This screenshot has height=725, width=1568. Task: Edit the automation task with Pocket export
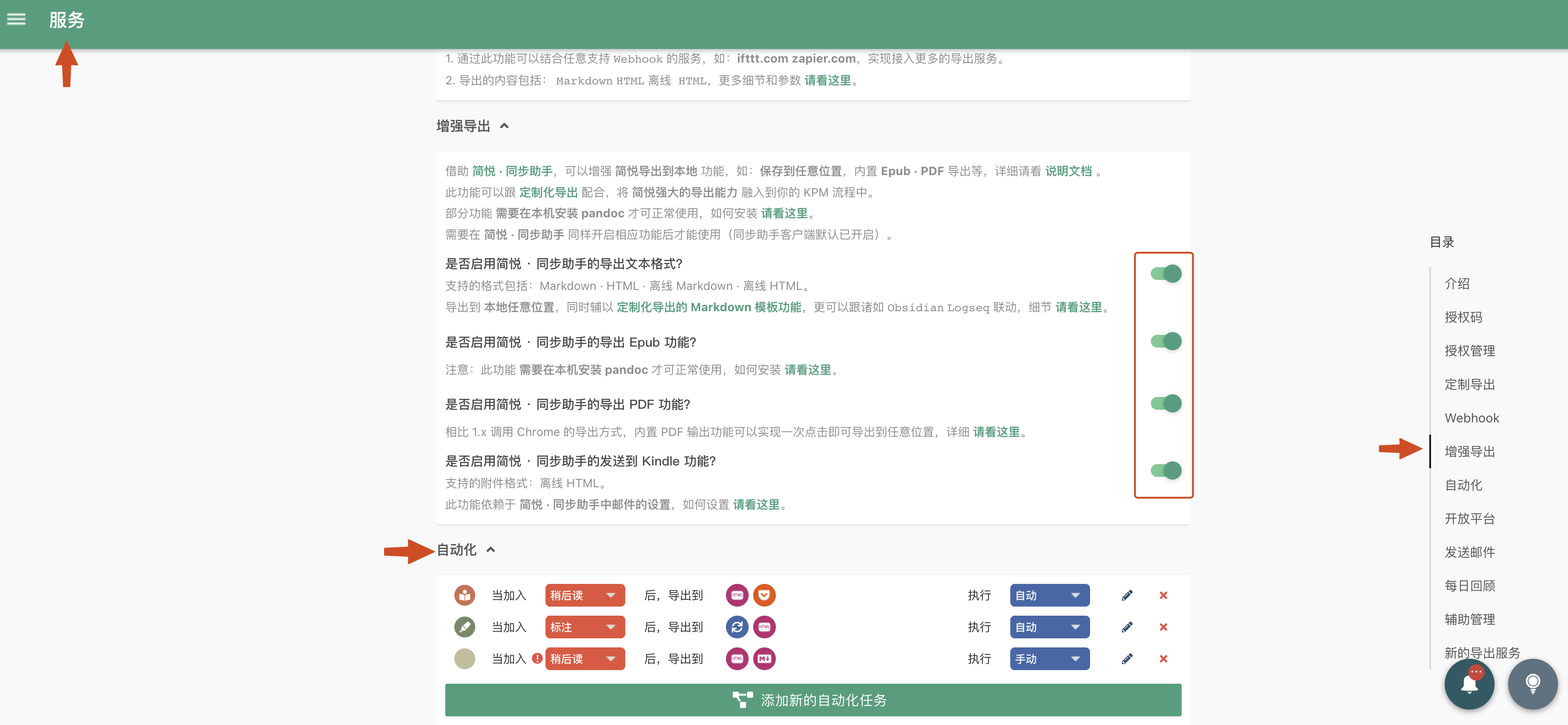(1127, 595)
